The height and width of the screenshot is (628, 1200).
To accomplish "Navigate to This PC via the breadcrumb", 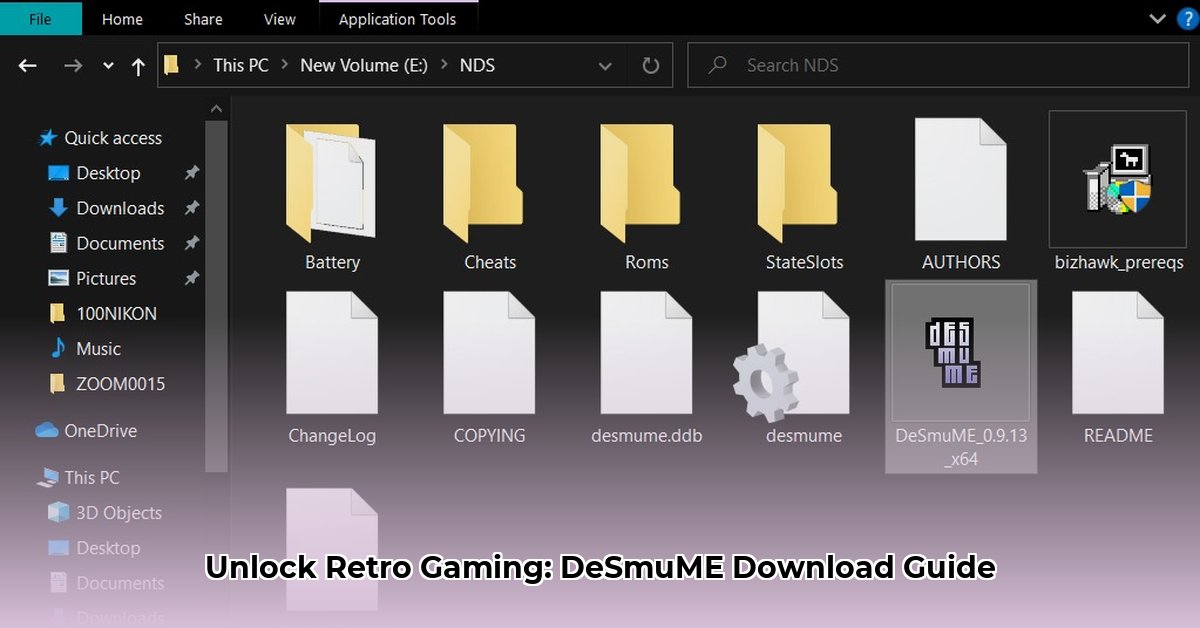I will pyautogui.click(x=240, y=65).
